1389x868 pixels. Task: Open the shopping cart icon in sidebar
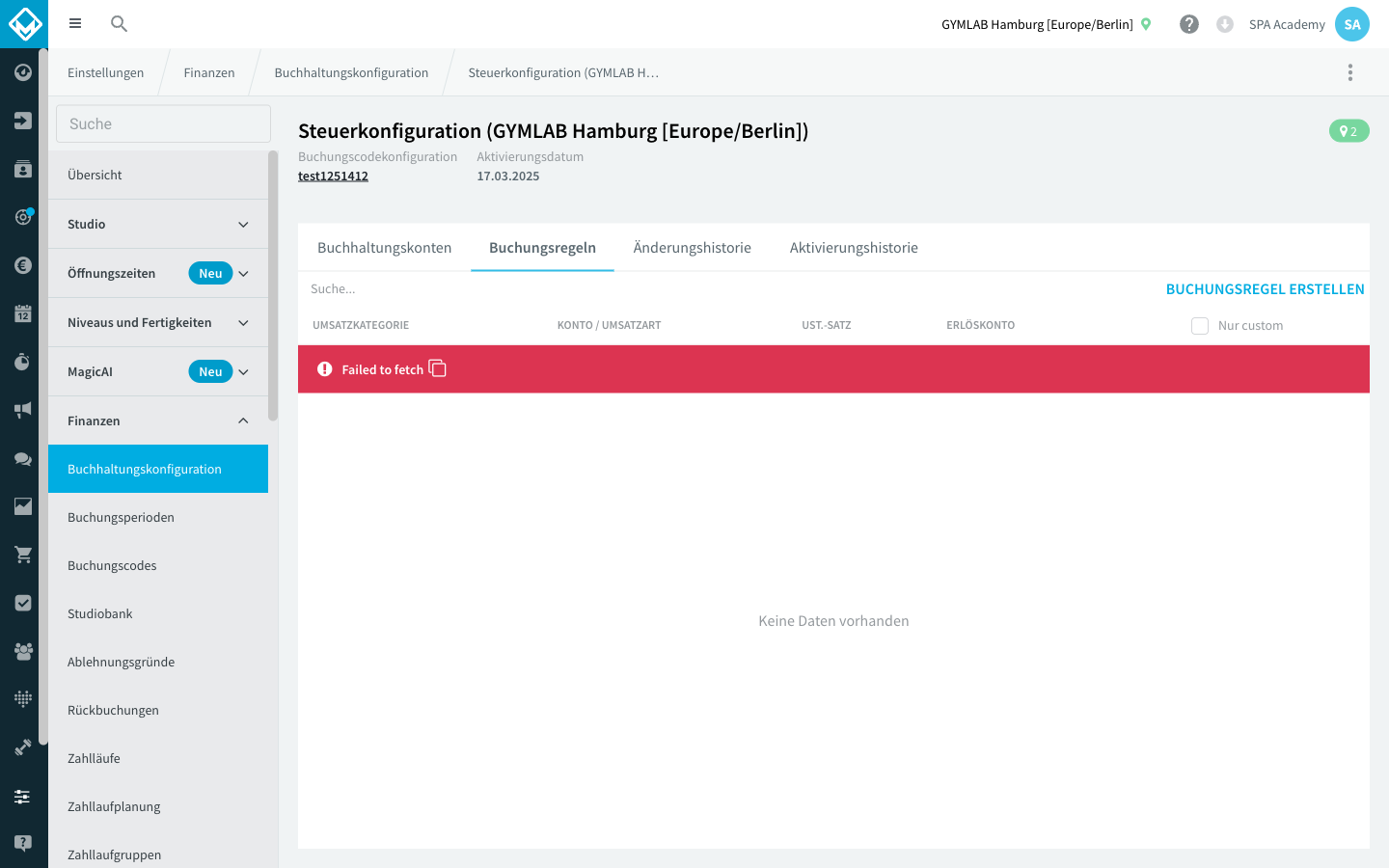click(x=23, y=555)
